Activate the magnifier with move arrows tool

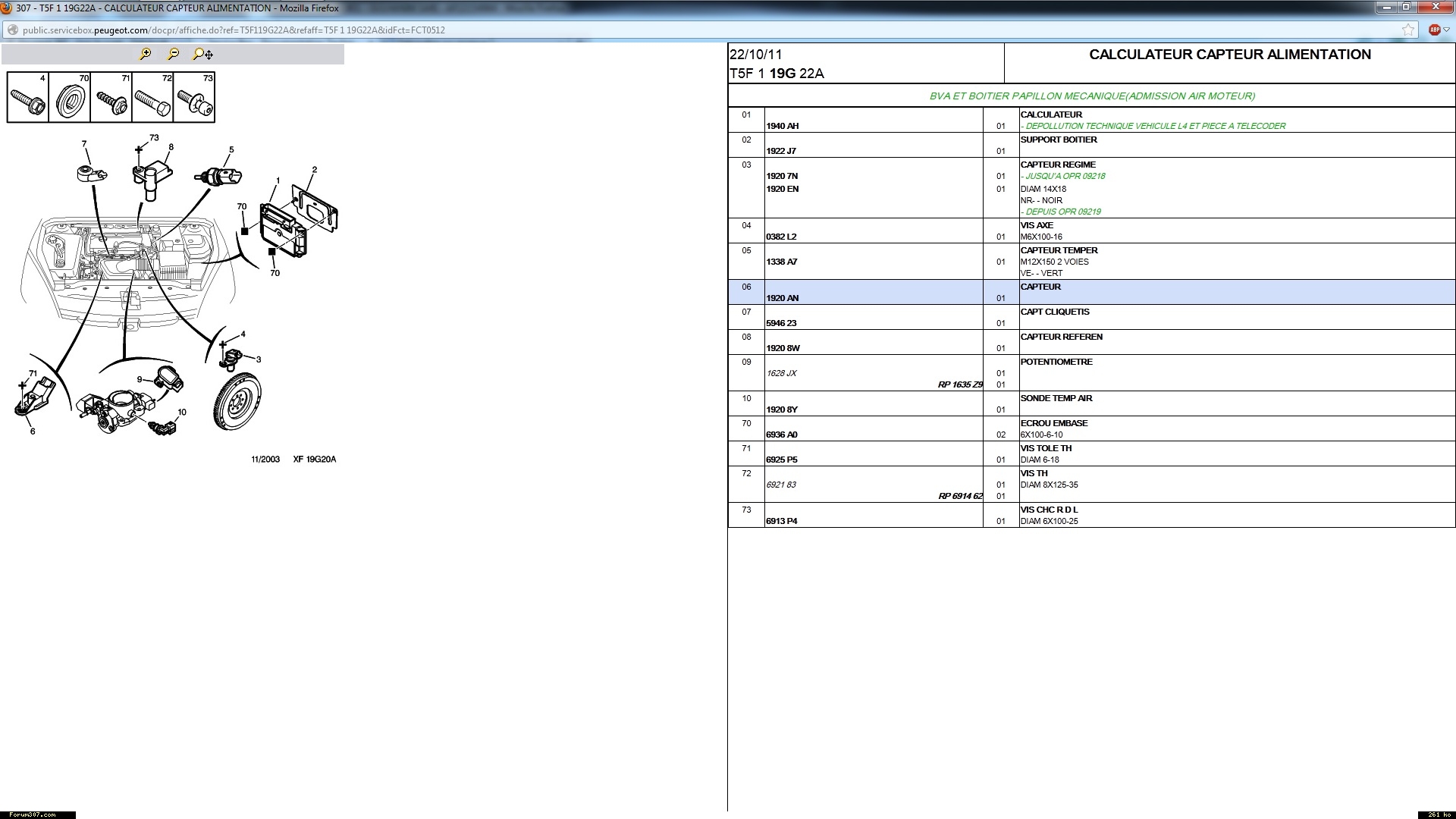pos(202,54)
